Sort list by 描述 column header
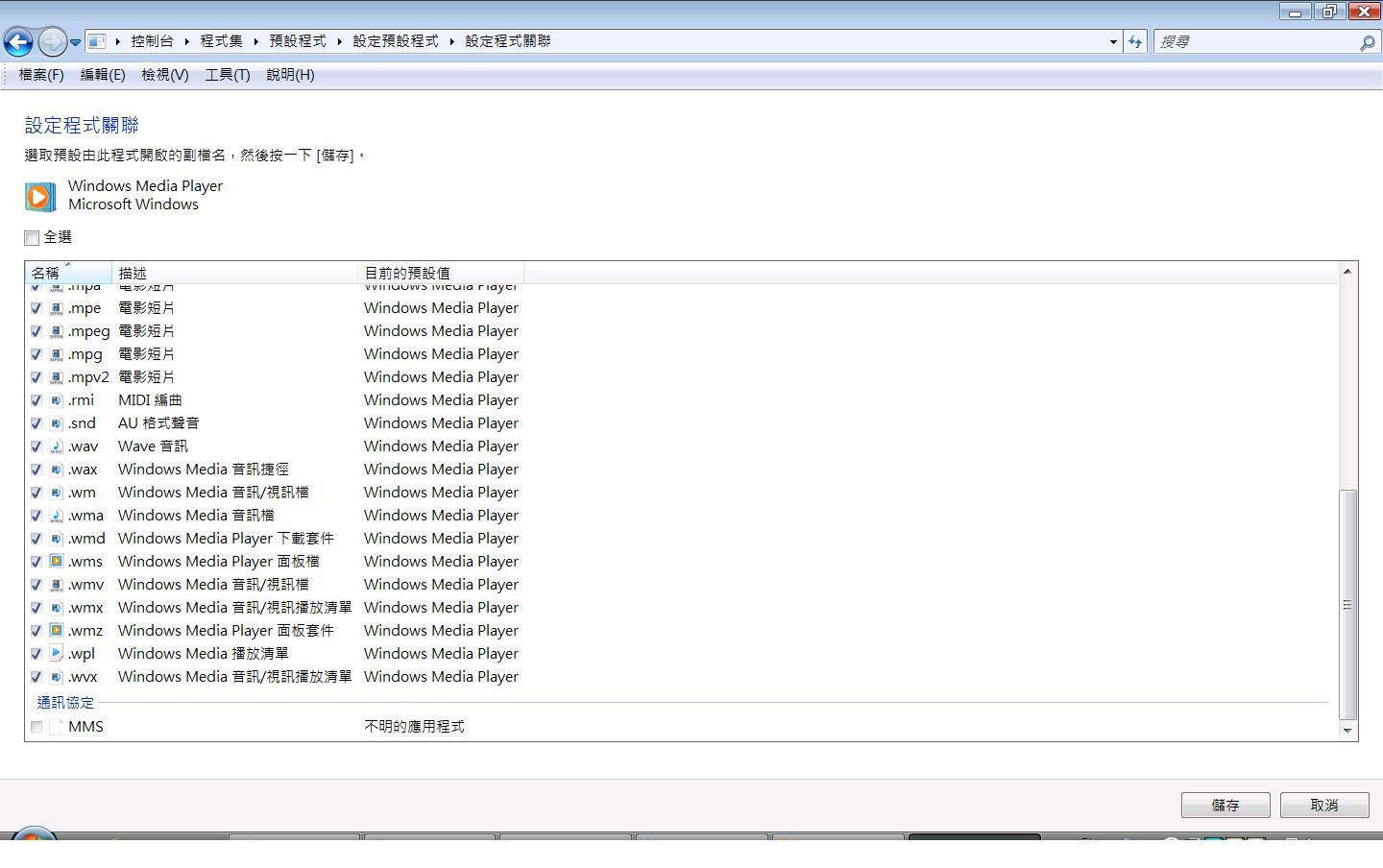The height and width of the screenshot is (868, 1383). [235, 273]
